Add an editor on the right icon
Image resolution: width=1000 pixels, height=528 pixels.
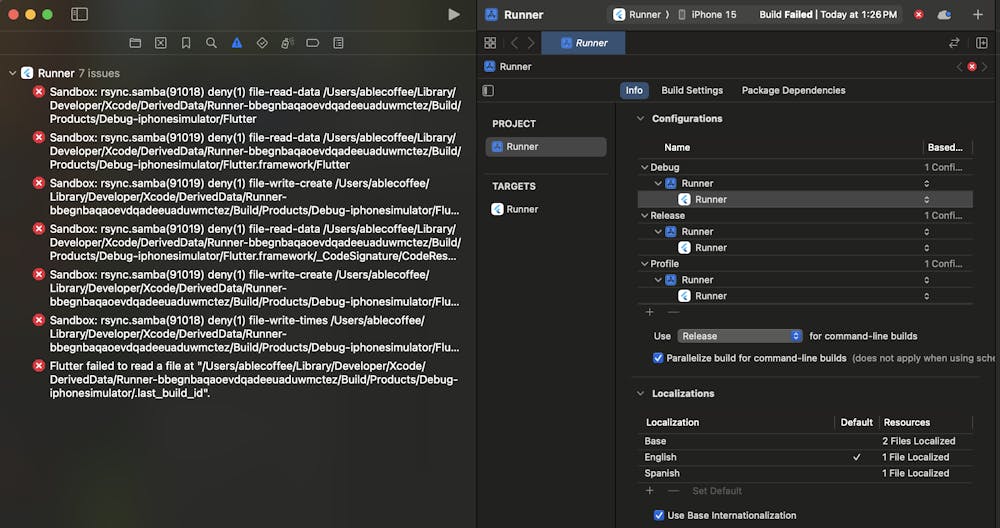coord(982,43)
